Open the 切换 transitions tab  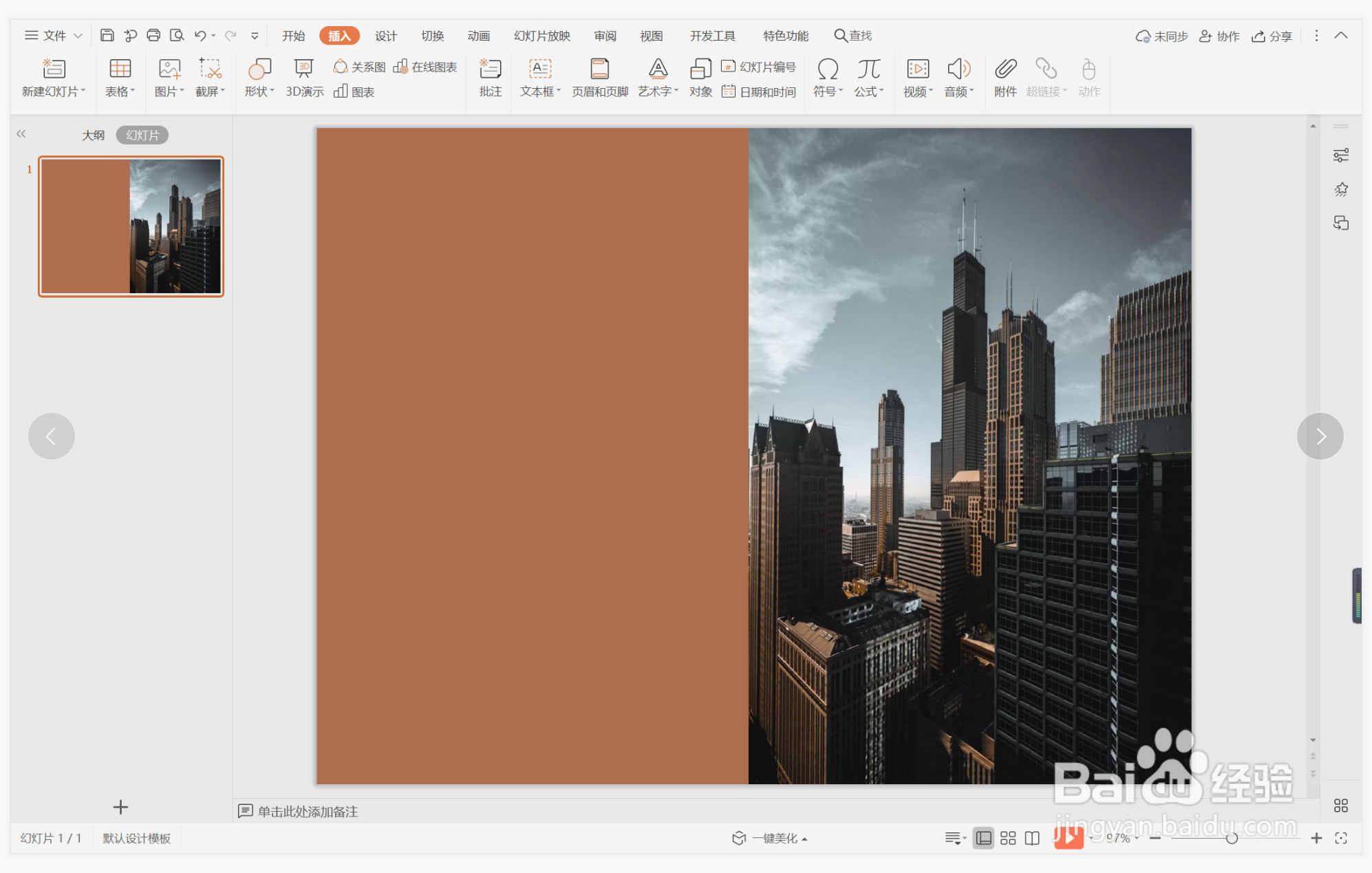tap(432, 36)
